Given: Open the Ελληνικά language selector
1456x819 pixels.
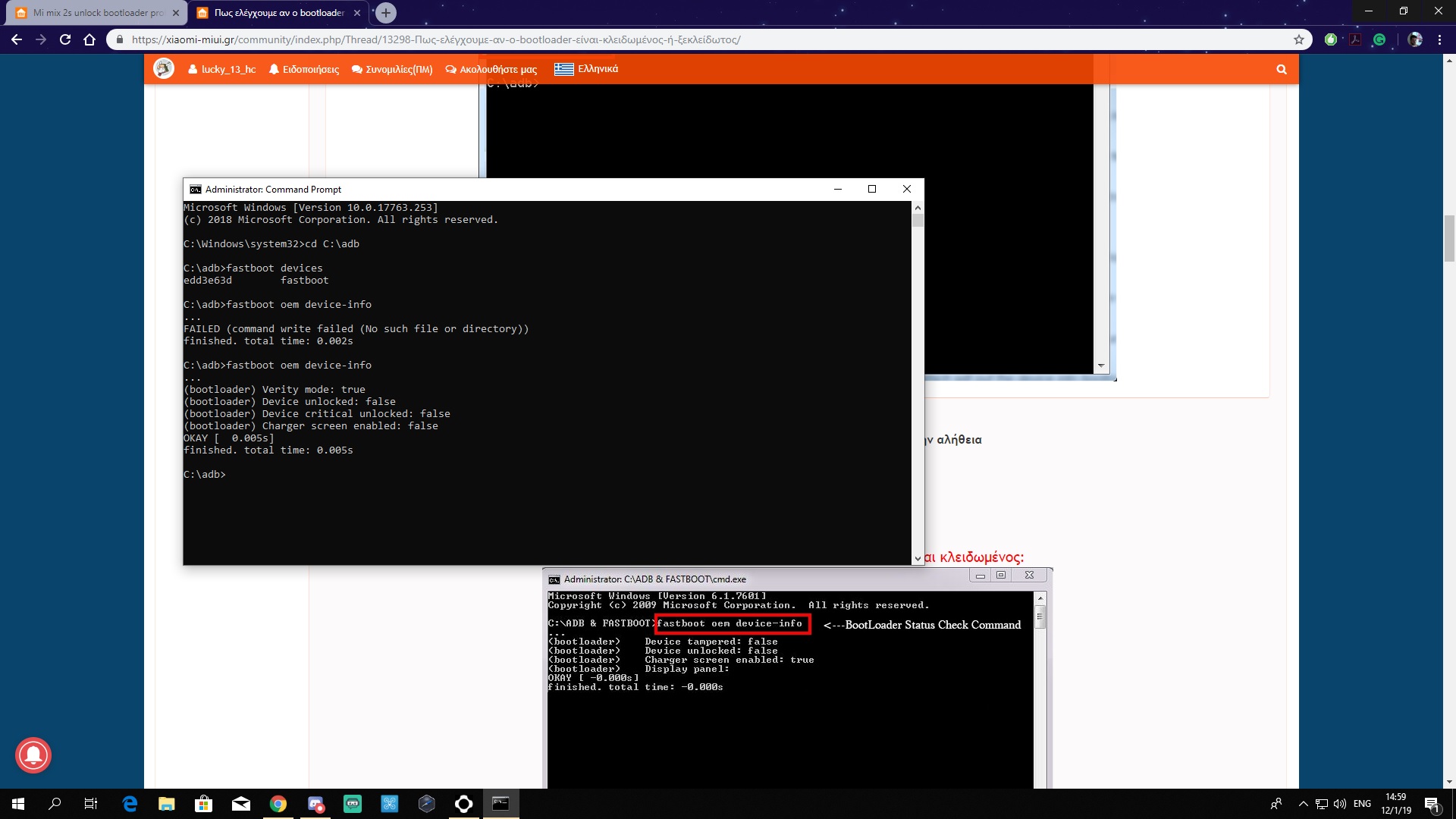Looking at the screenshot, I should 586,69.
